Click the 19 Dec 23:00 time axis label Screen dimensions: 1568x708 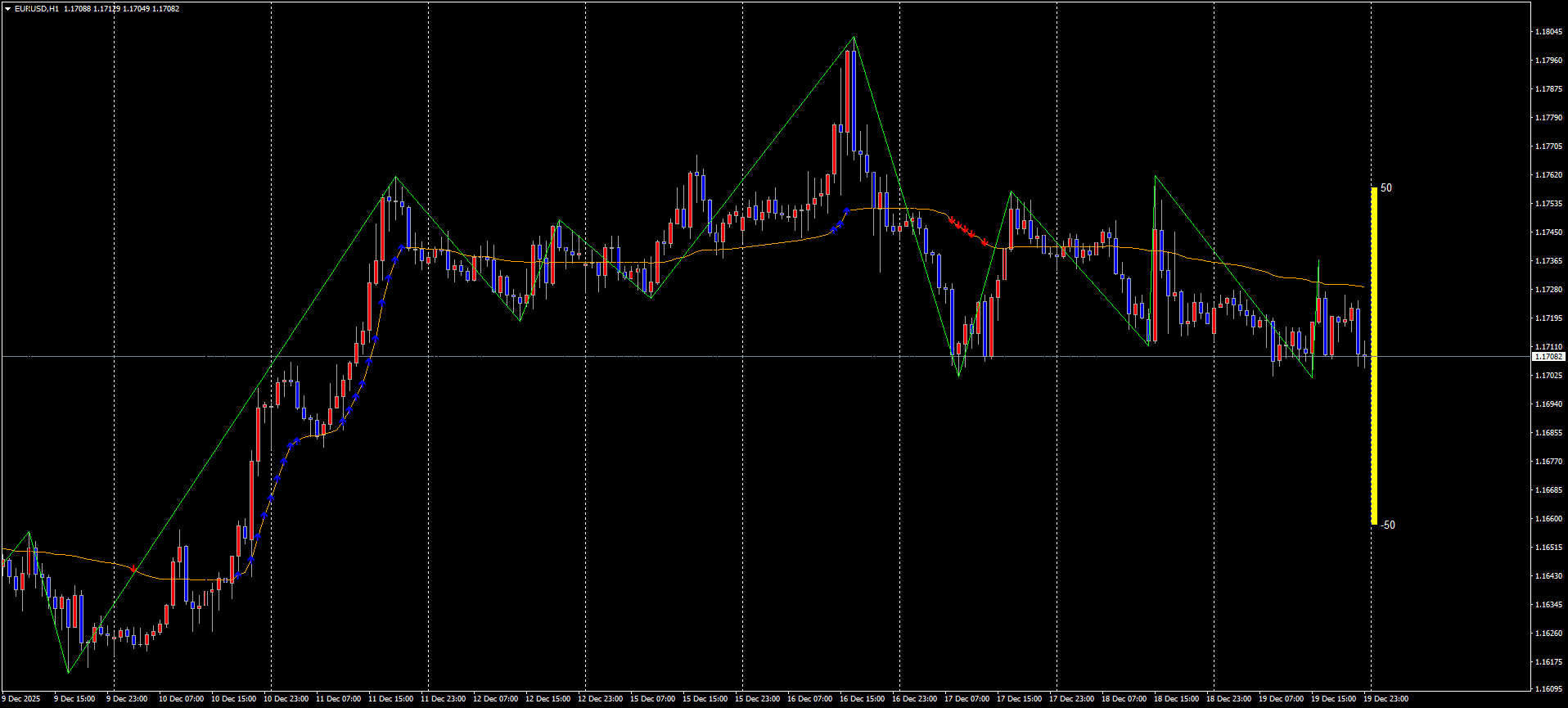point(1386,699)
